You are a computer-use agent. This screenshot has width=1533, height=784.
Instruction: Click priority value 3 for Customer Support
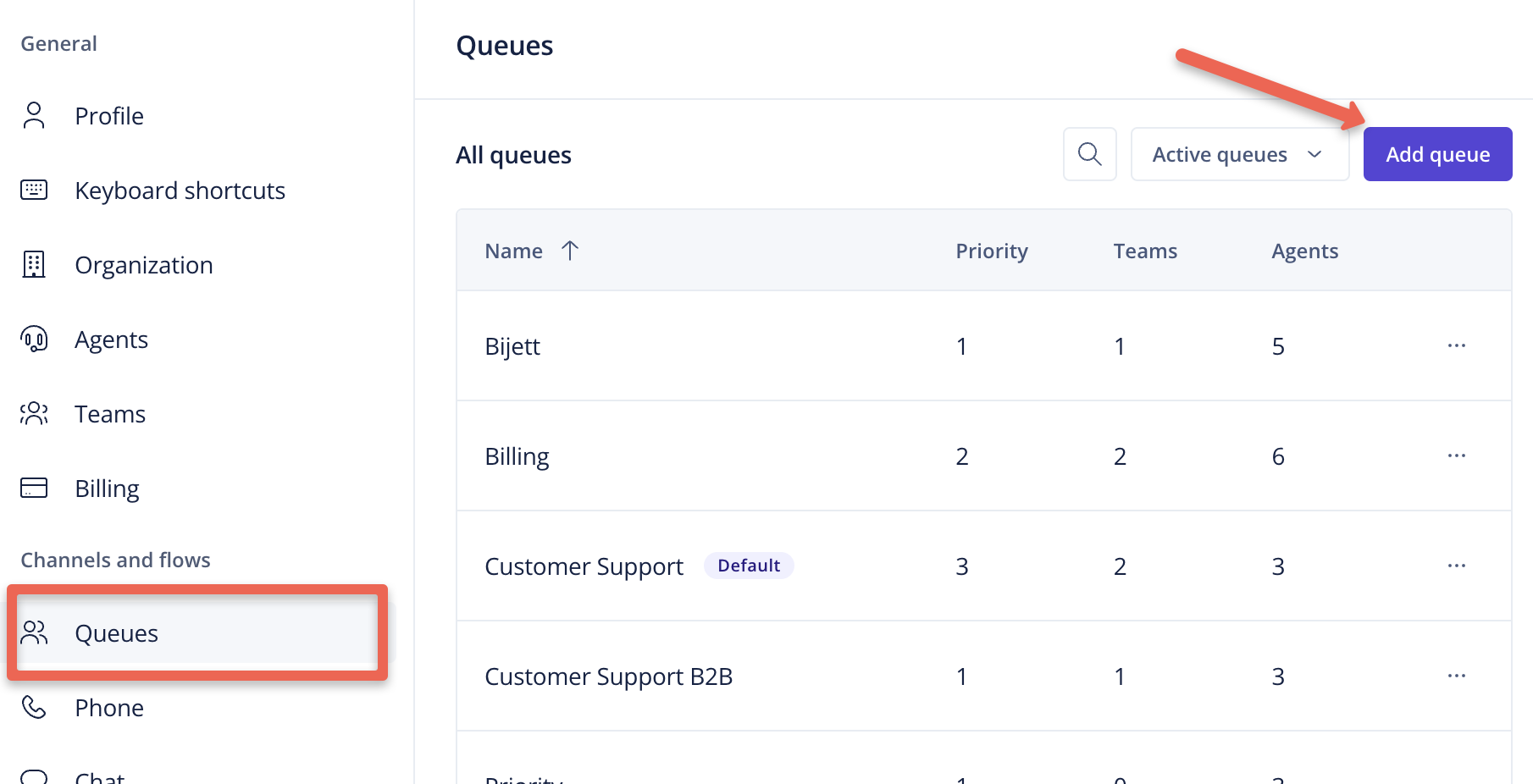coord(962,566)
